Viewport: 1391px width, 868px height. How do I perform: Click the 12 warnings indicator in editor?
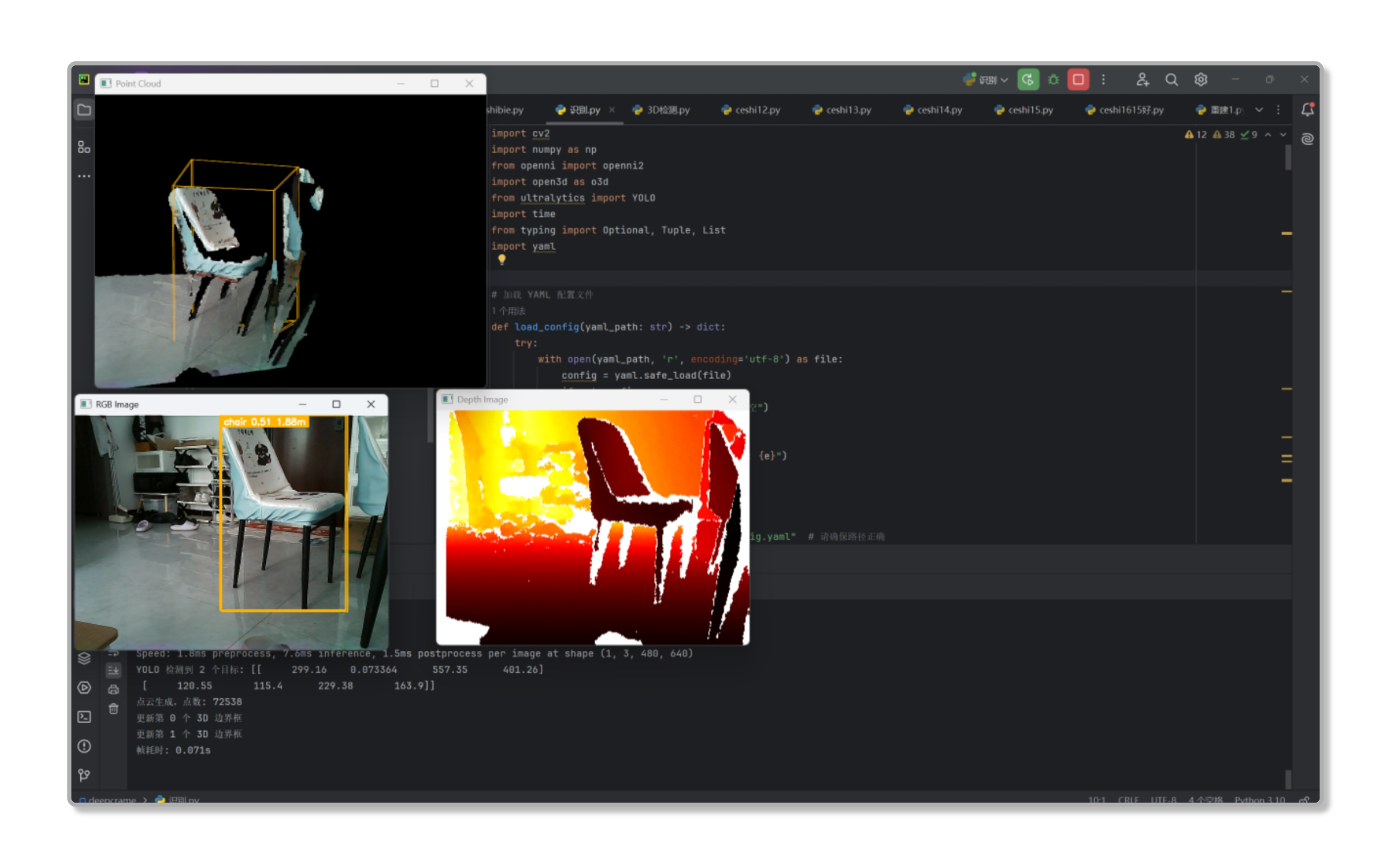1196,135
